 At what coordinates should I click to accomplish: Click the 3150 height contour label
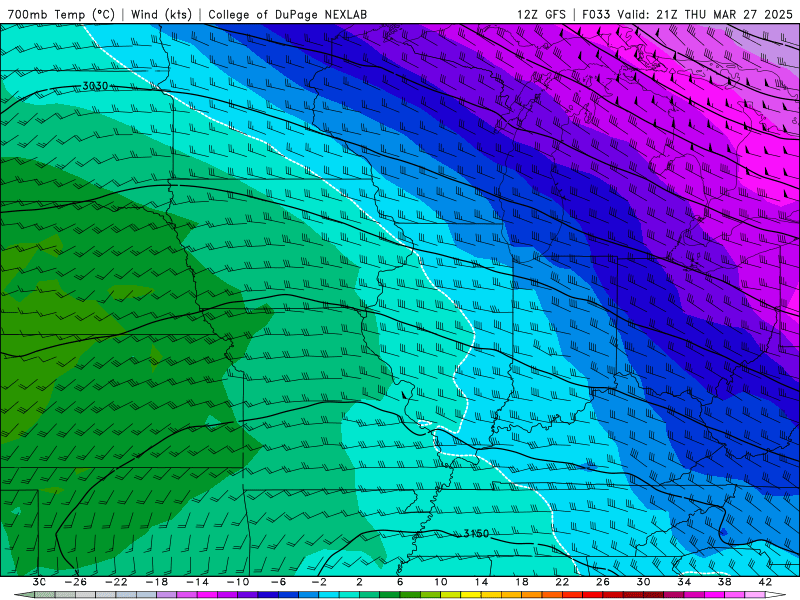coord(476,534)
